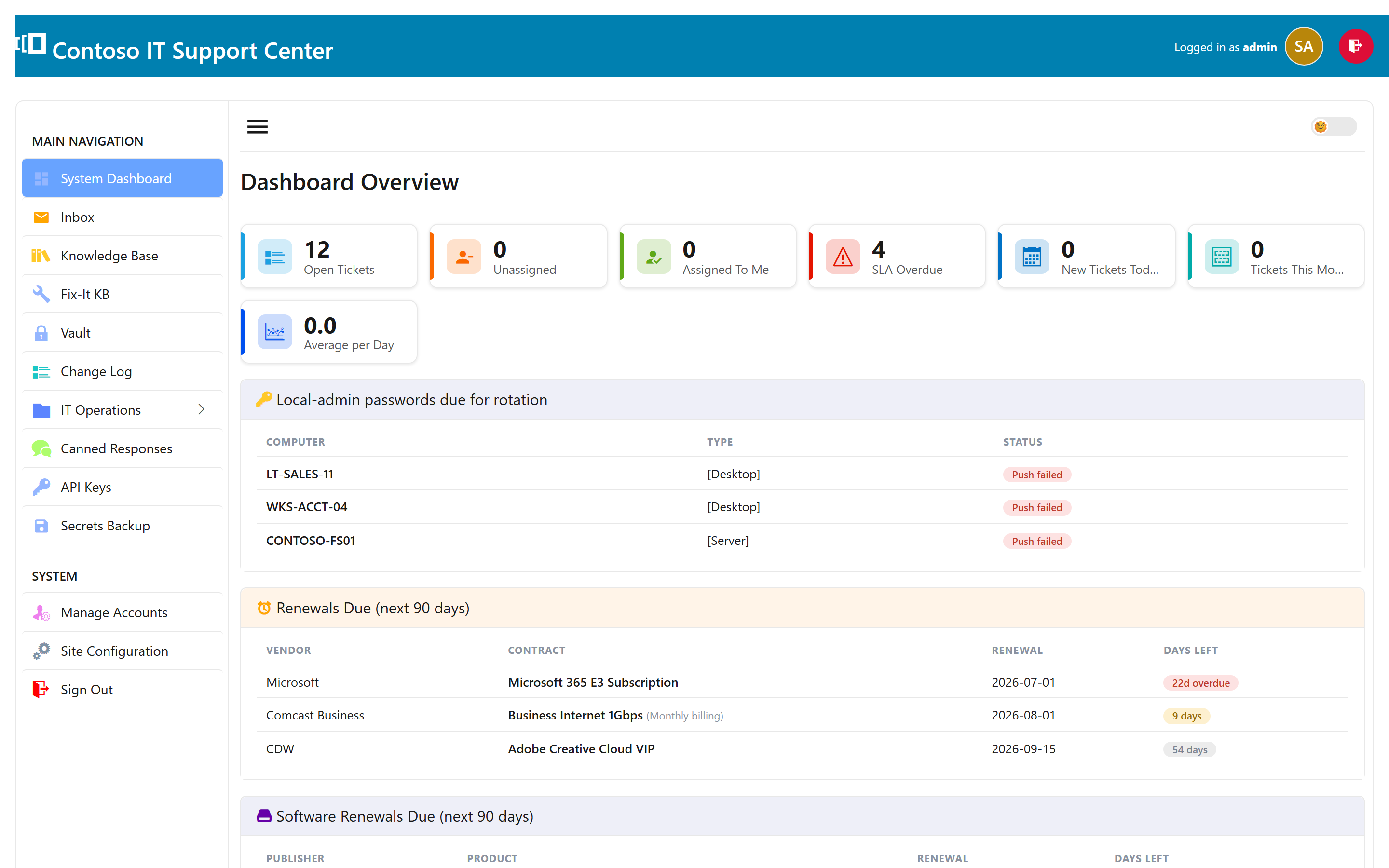The image size is (1389, 868).
Task: Open Canned Responses page
Action: [x=122, y=448]
